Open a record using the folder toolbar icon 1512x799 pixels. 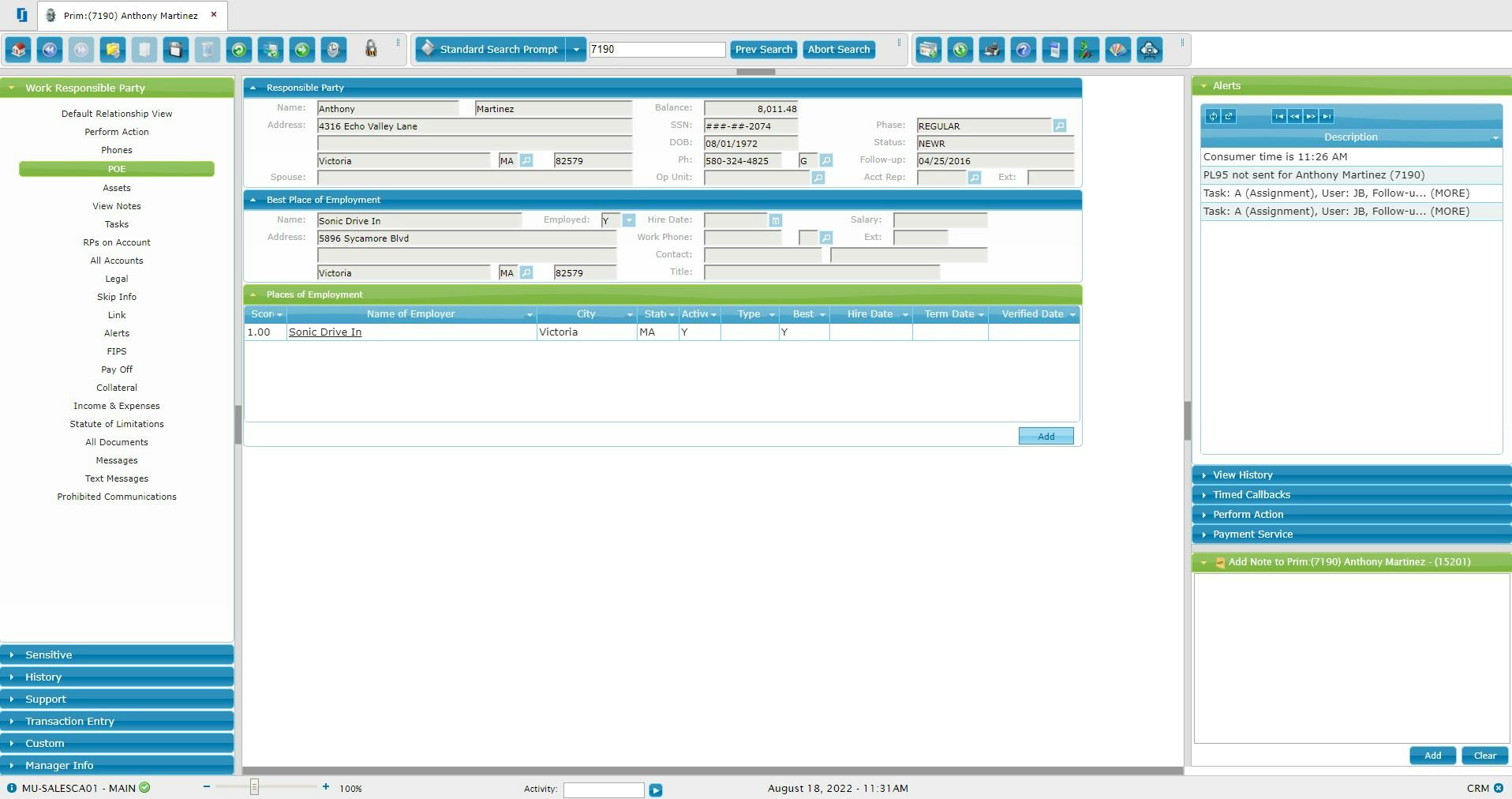[x=113, y=49]
